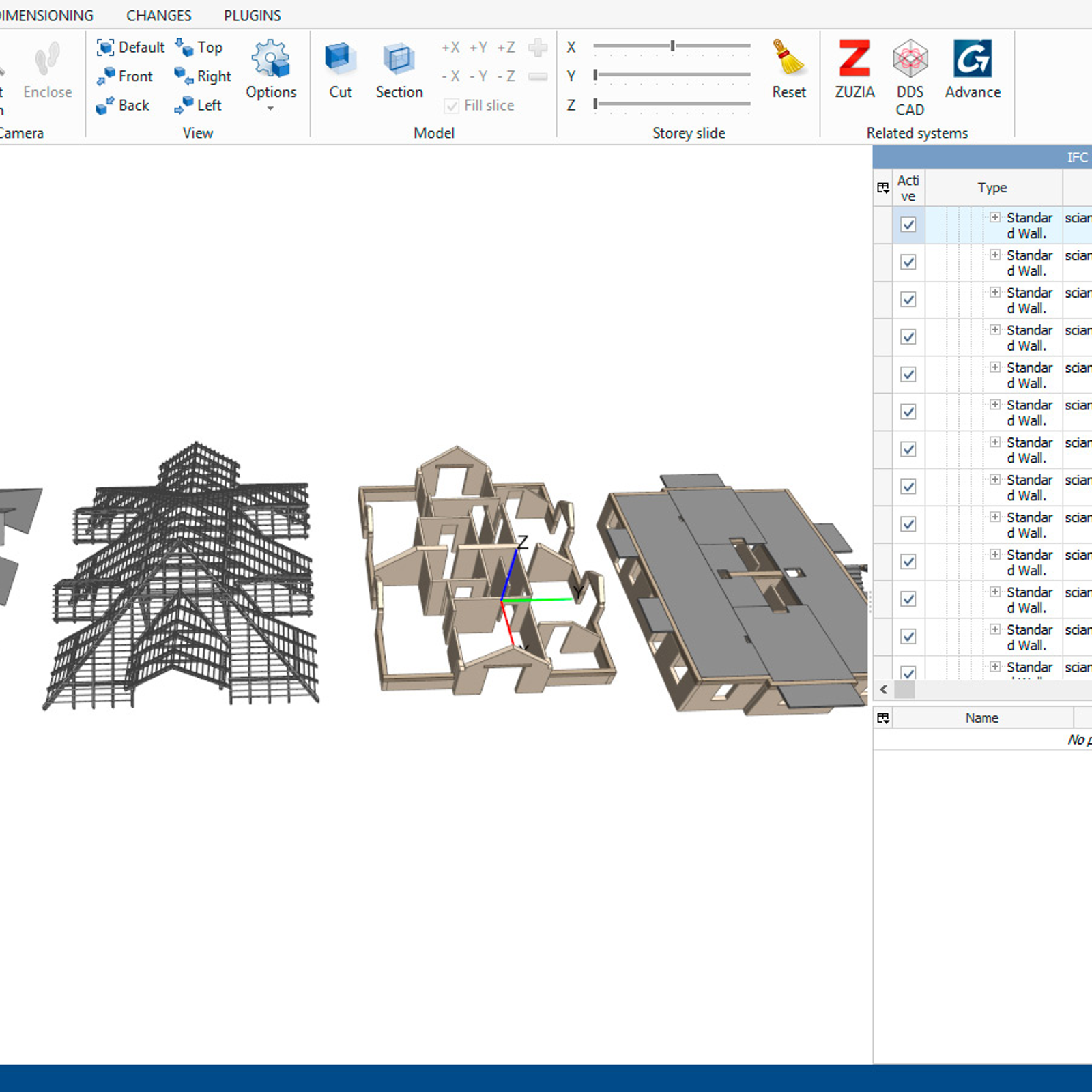Image resolution: width=1092 pixels, height=1092 pixels.
Task: Expand the fourth Standard Wall tree node
Action: pyautogui.click(x=995, y=330)
